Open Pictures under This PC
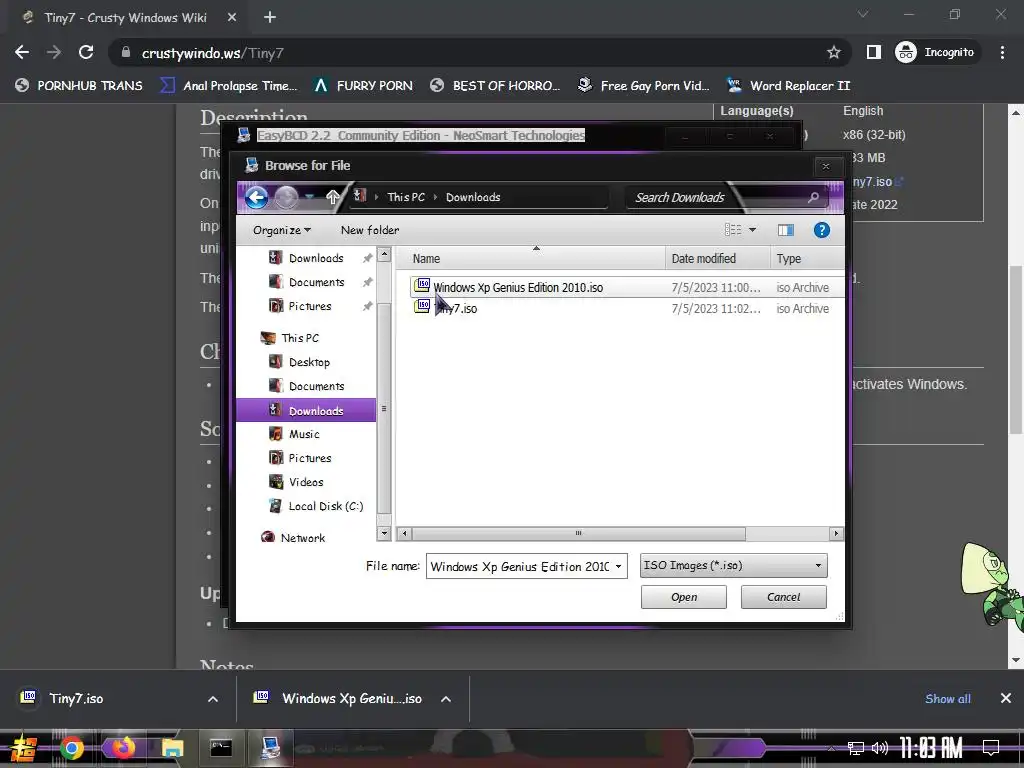Image resolution: width=1024 pixels, height=768 pixels. [310, 458]
